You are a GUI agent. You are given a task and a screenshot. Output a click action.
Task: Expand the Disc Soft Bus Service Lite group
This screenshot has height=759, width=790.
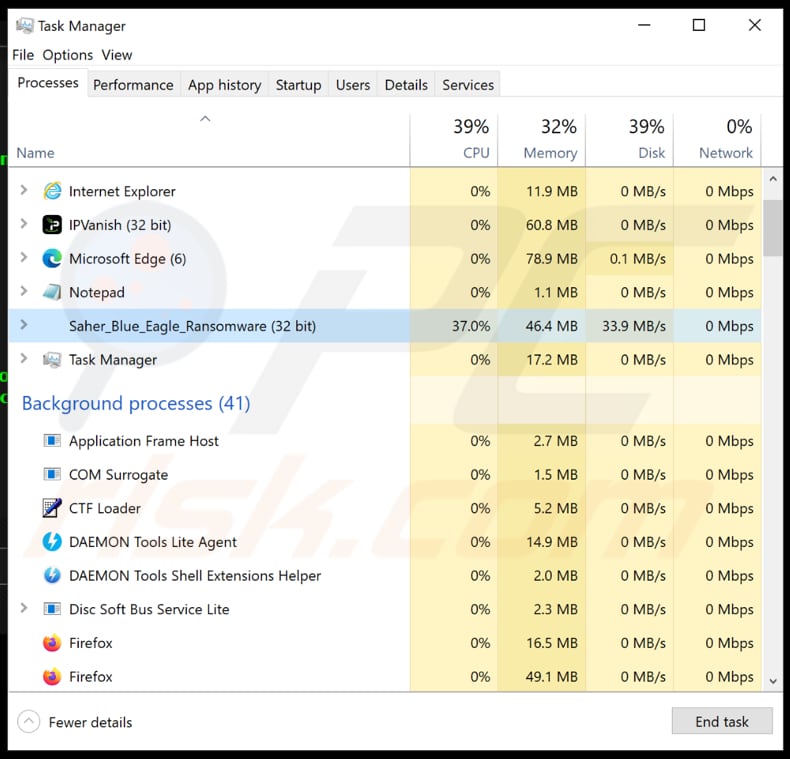[23, 608]
